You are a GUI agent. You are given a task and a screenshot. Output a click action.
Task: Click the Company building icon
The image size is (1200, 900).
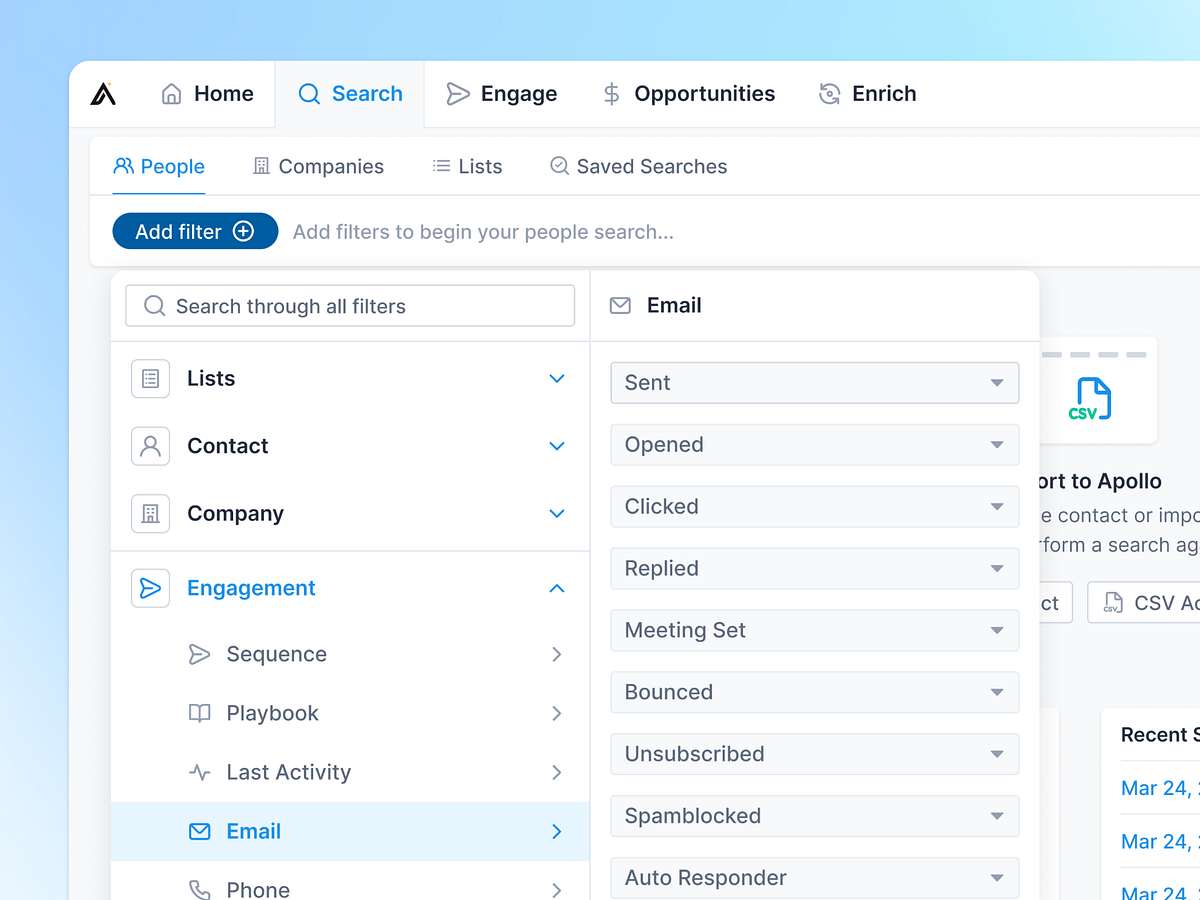[150, 514]
